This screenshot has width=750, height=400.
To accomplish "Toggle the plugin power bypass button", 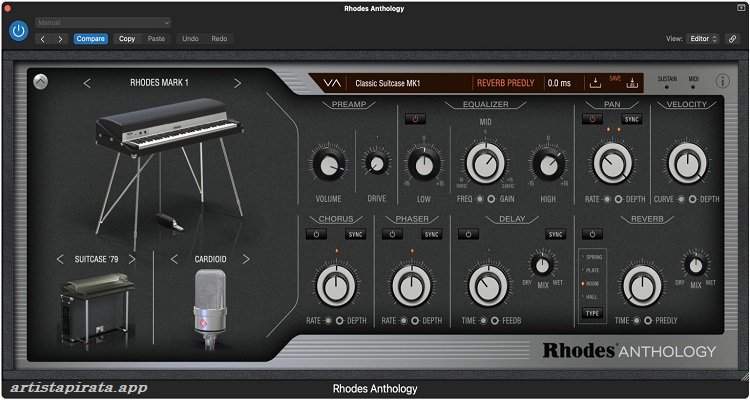I will (x=19, y=31).
